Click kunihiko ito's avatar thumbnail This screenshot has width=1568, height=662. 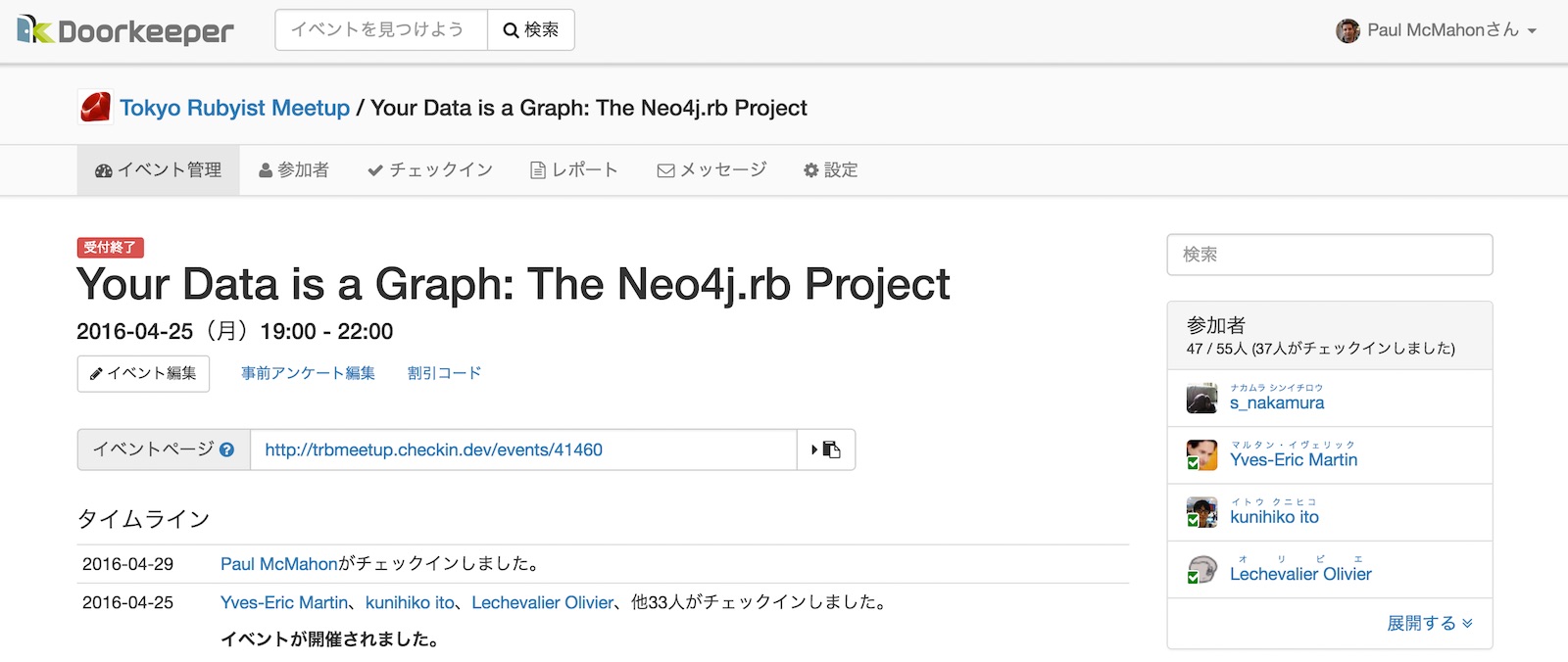1201,512
